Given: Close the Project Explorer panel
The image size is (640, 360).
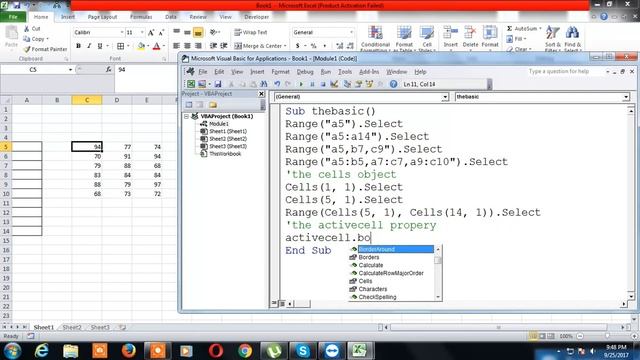Looking at the screenshot, I should click(x=262, y=94).
